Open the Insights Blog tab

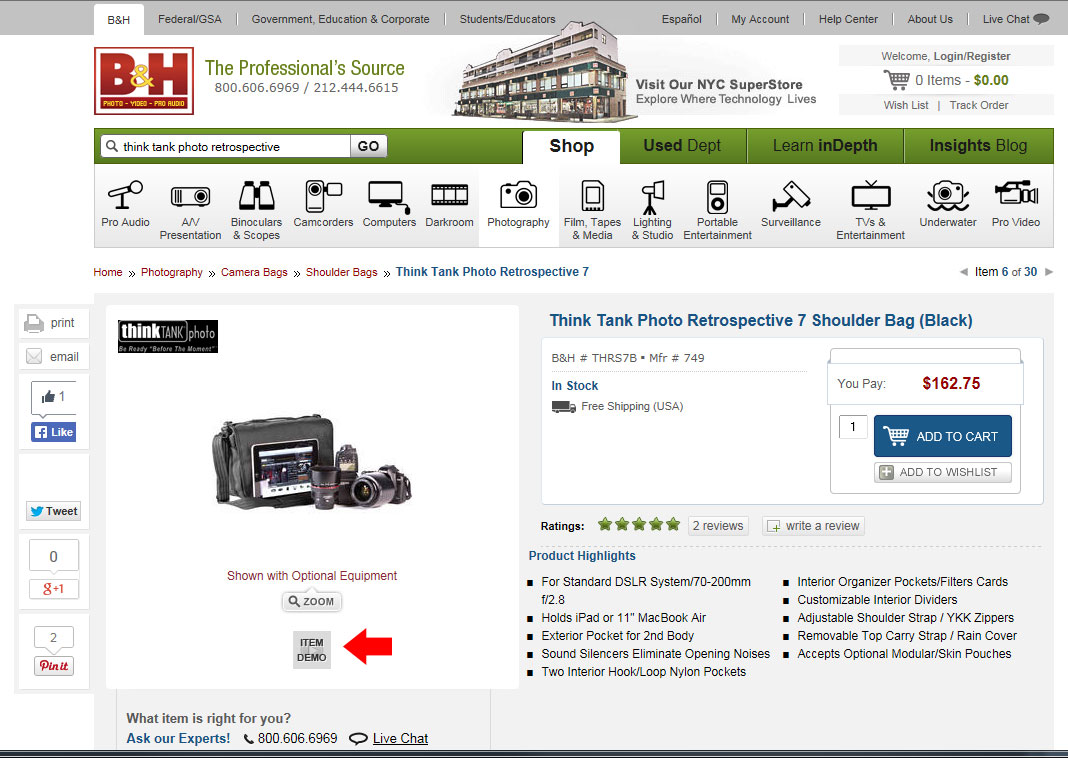[978, 146]
